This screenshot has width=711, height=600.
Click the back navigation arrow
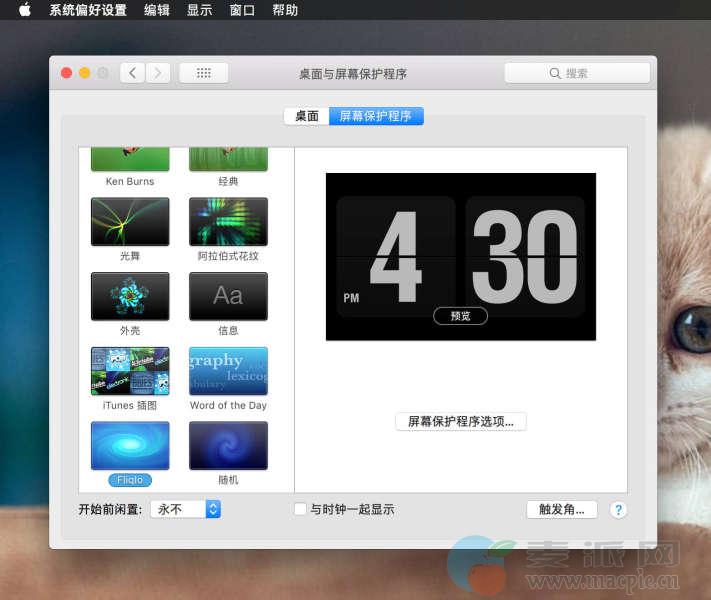[133, 73]
